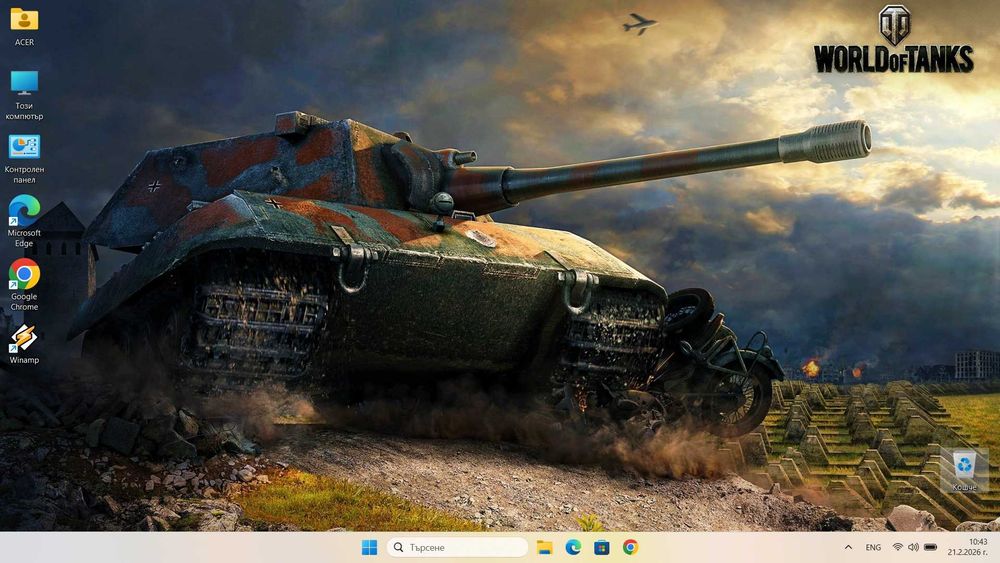Open File Explorer from the taskbar
The image size is (1000, 563).
pyautogui.click(x=544, y=547)
